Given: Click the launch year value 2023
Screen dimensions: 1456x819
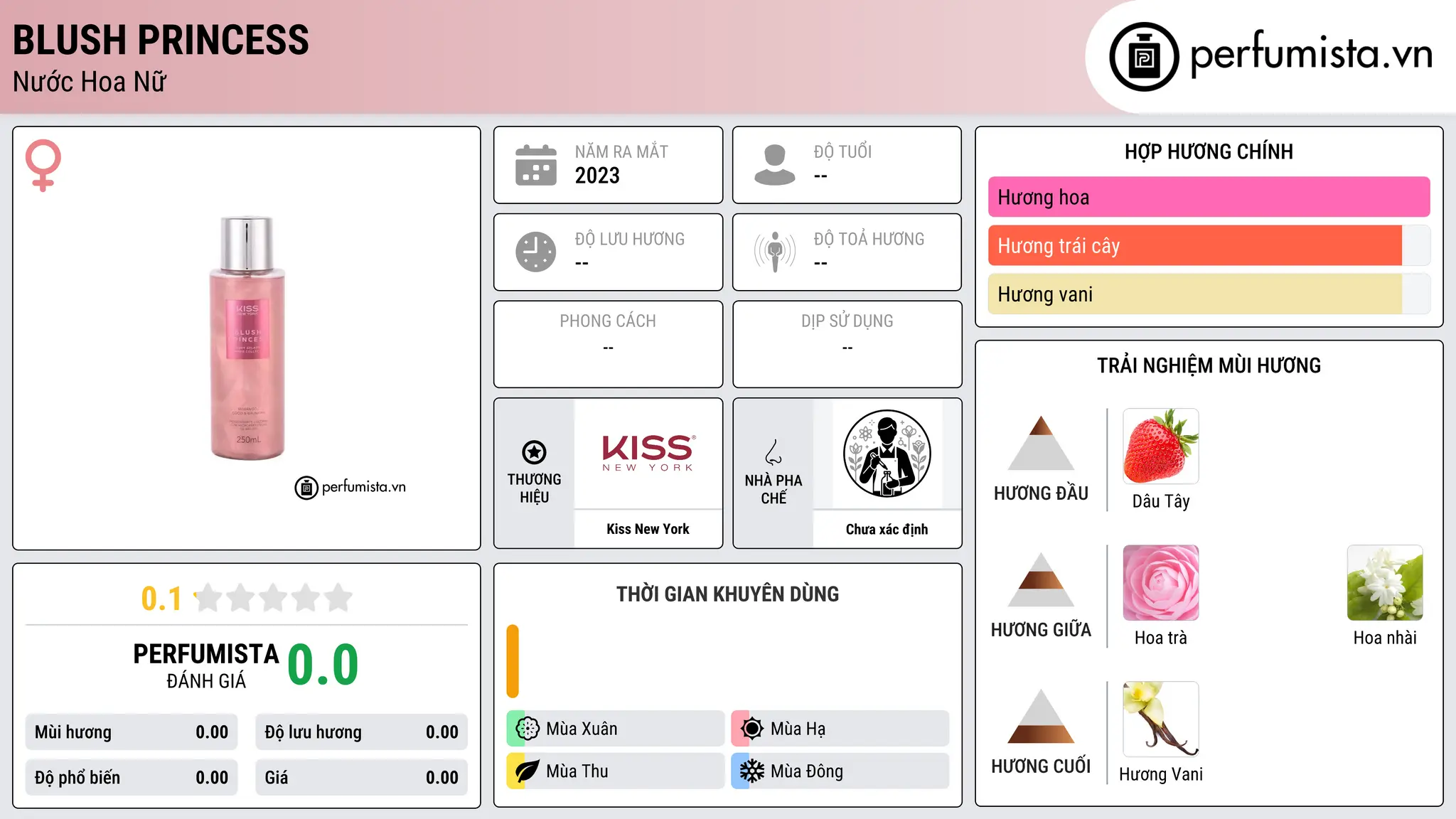Looking at the screenshot, I should (597, 176).
